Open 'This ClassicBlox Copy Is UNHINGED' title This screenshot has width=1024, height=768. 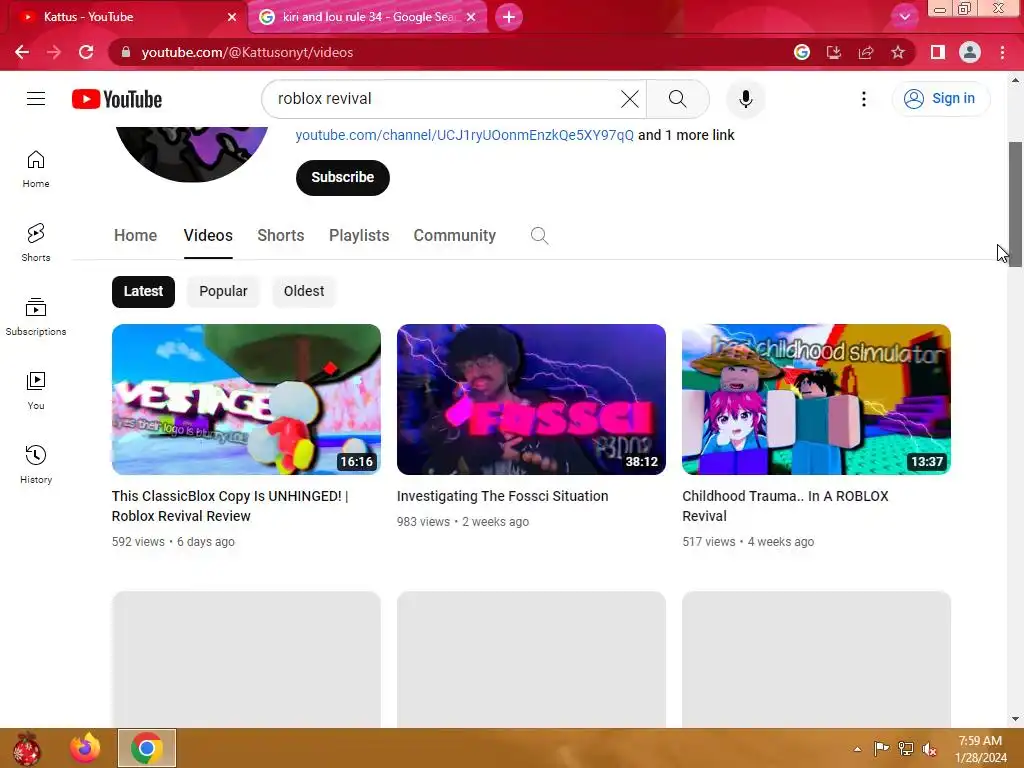tap(230, 506)
